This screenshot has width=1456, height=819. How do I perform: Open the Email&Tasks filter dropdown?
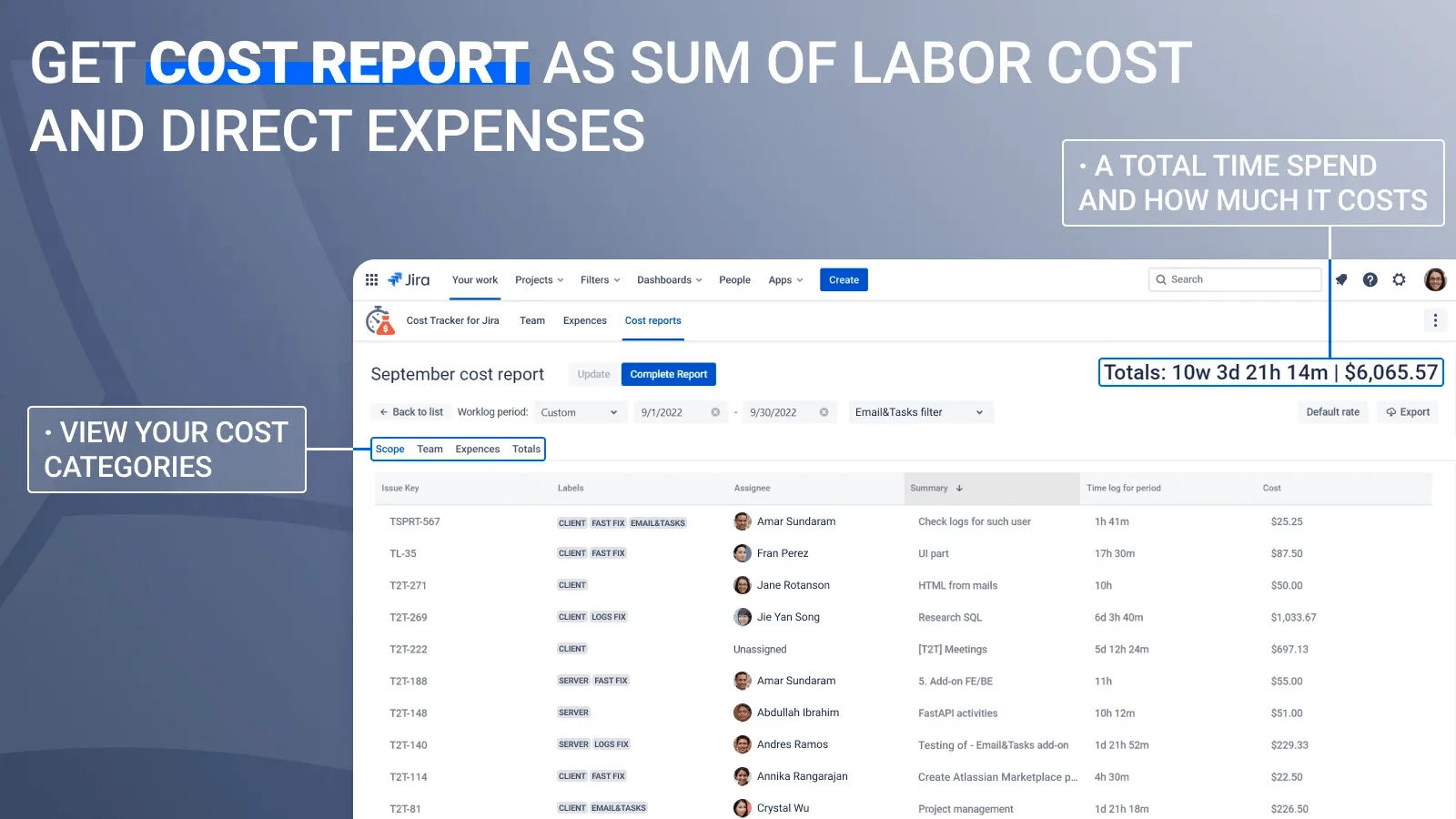point(919,411)
